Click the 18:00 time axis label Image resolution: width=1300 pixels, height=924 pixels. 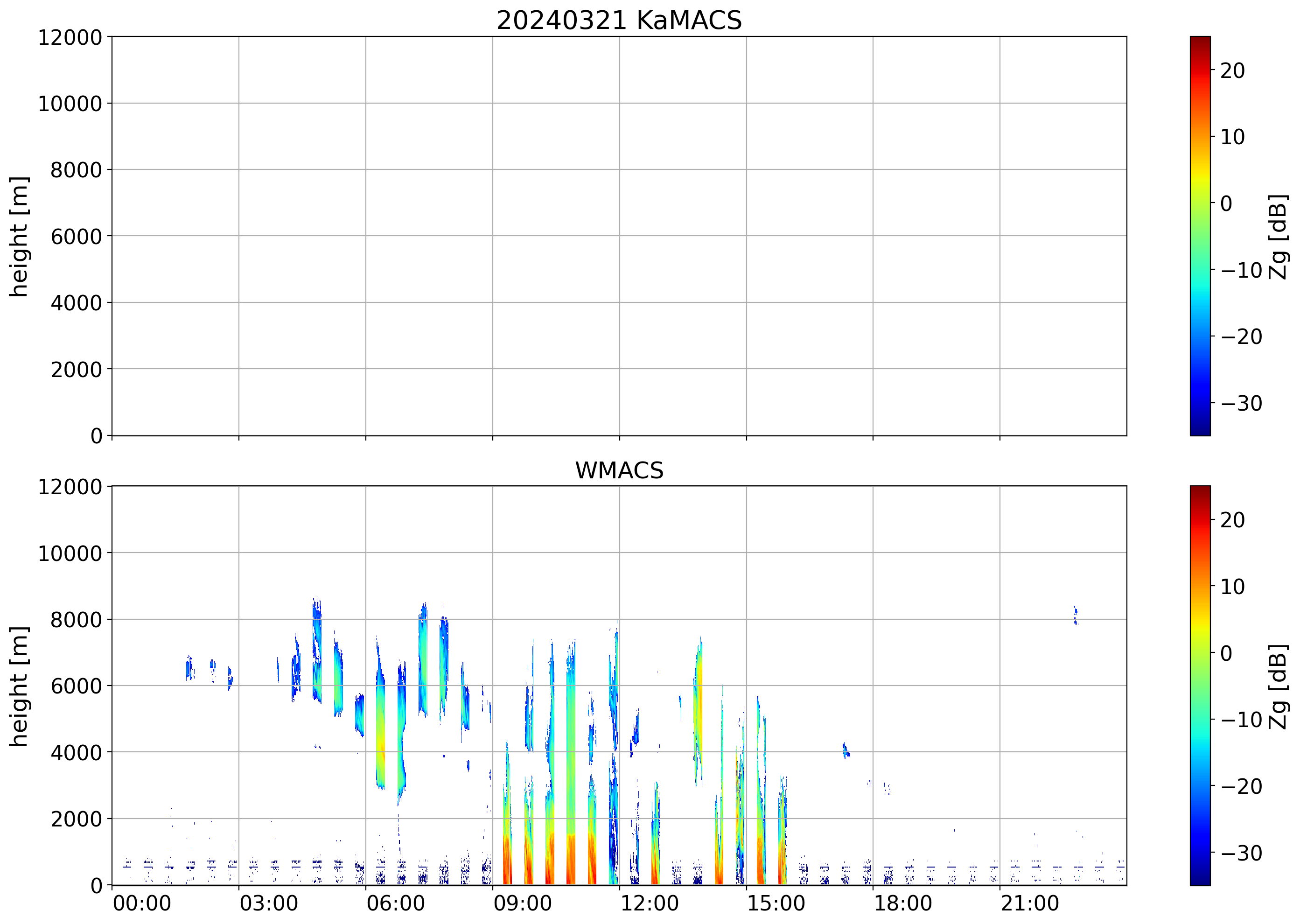click(902, 903)
